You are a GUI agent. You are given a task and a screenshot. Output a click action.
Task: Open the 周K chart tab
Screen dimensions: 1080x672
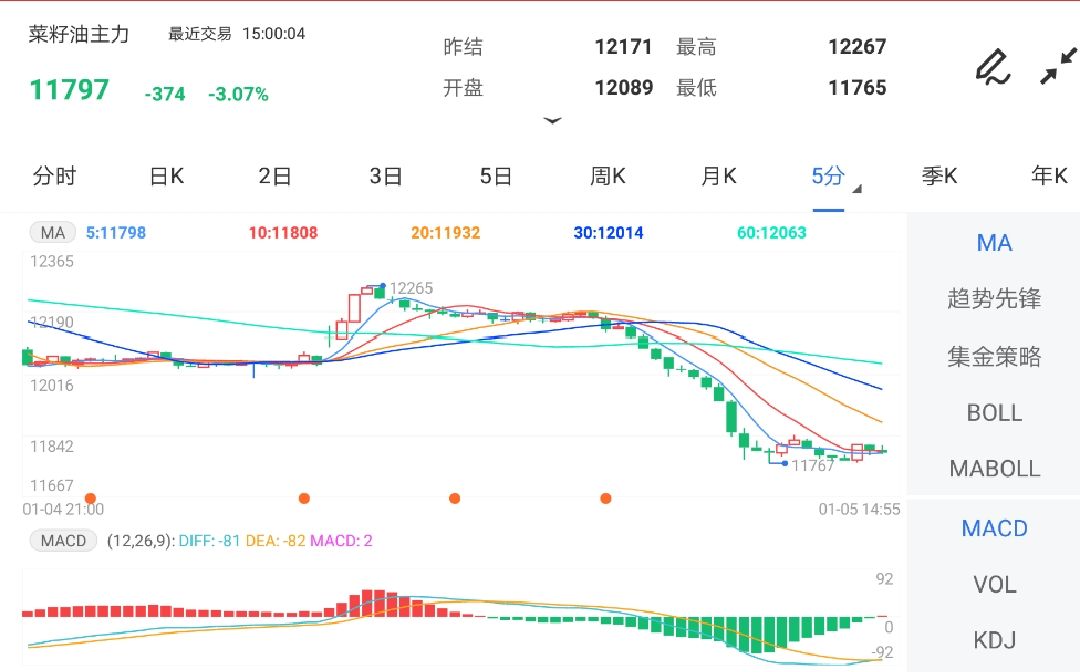coord(608,176)
